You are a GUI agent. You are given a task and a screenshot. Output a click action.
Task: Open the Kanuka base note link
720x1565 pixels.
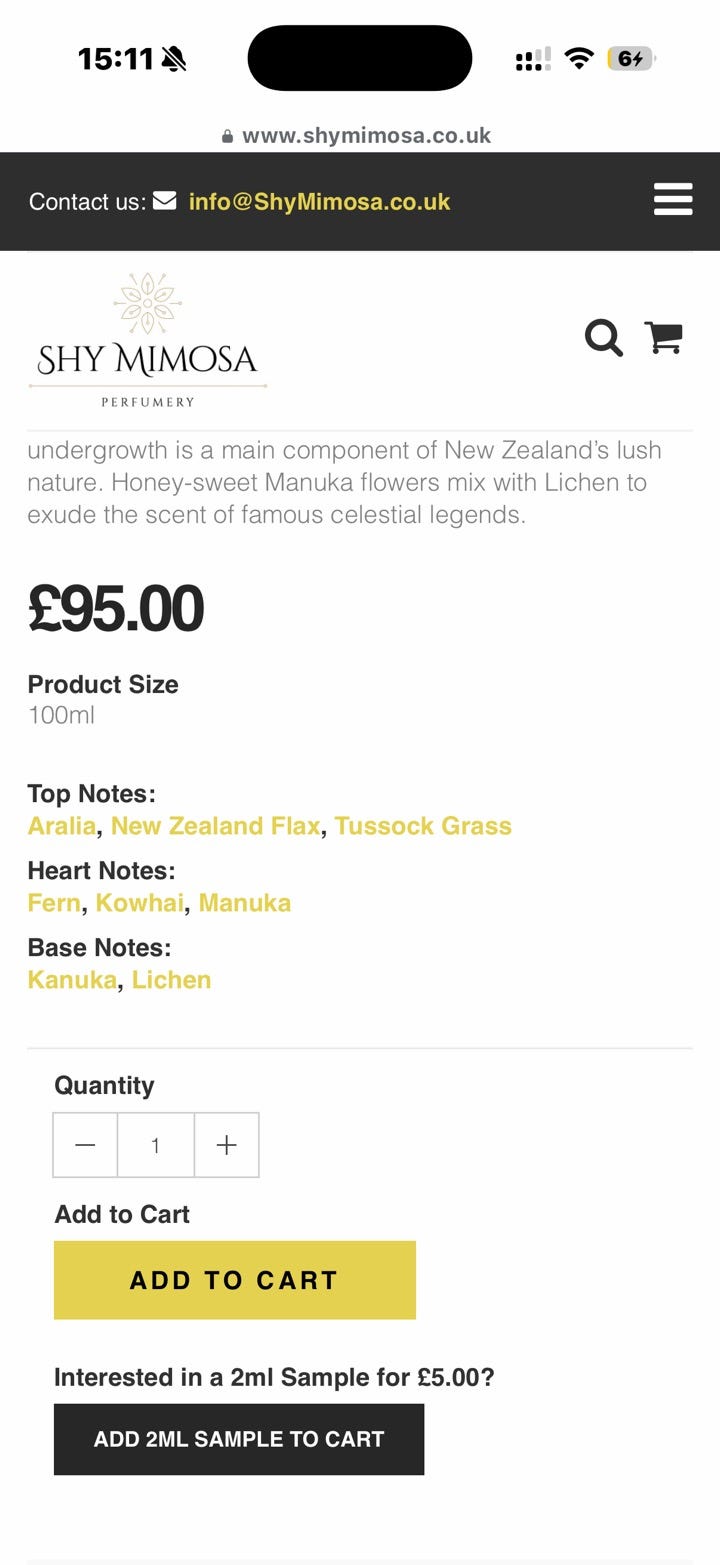[72, 980]
